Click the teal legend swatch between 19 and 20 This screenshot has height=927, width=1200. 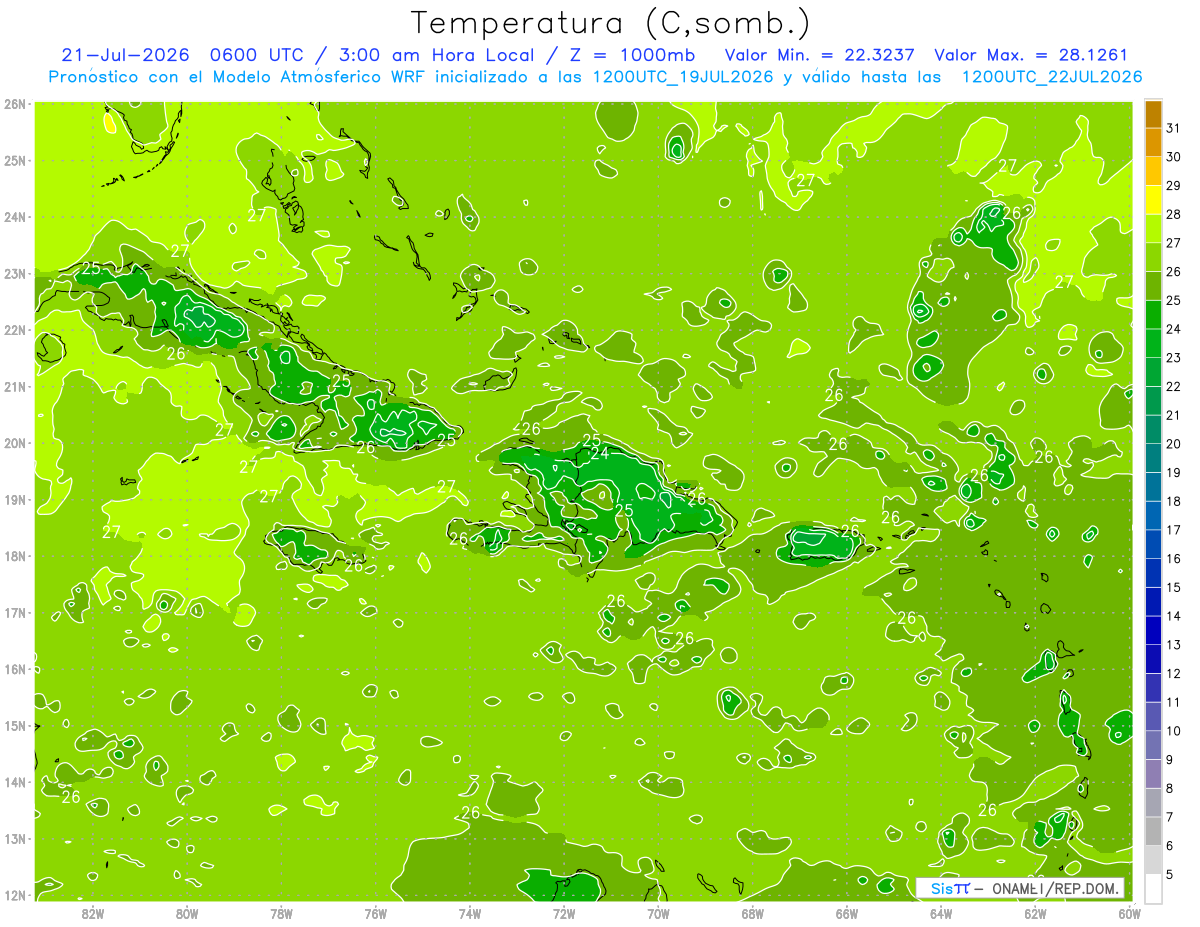[1153, 458]
